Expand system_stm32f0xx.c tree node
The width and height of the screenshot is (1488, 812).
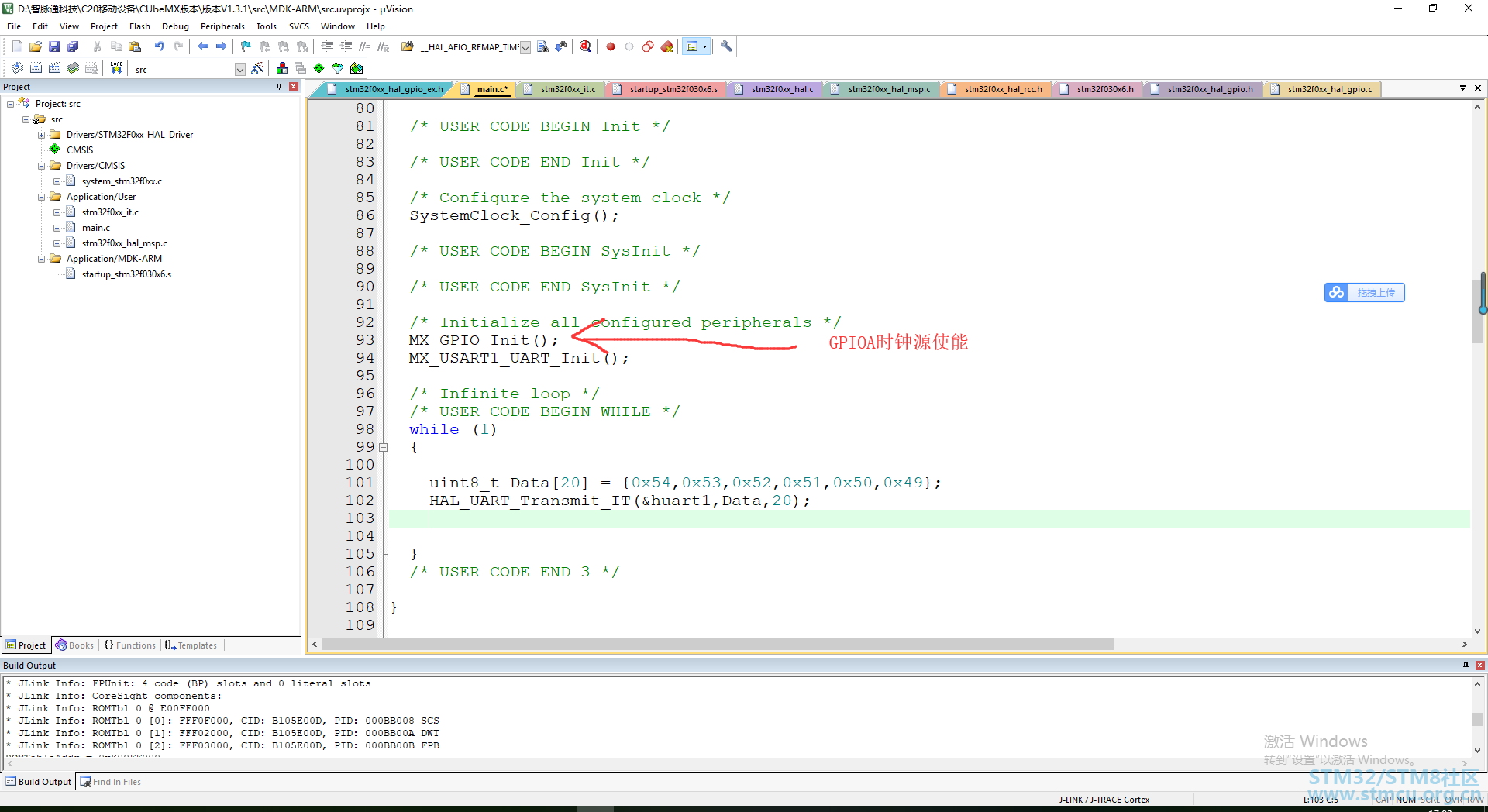[57, 181]
